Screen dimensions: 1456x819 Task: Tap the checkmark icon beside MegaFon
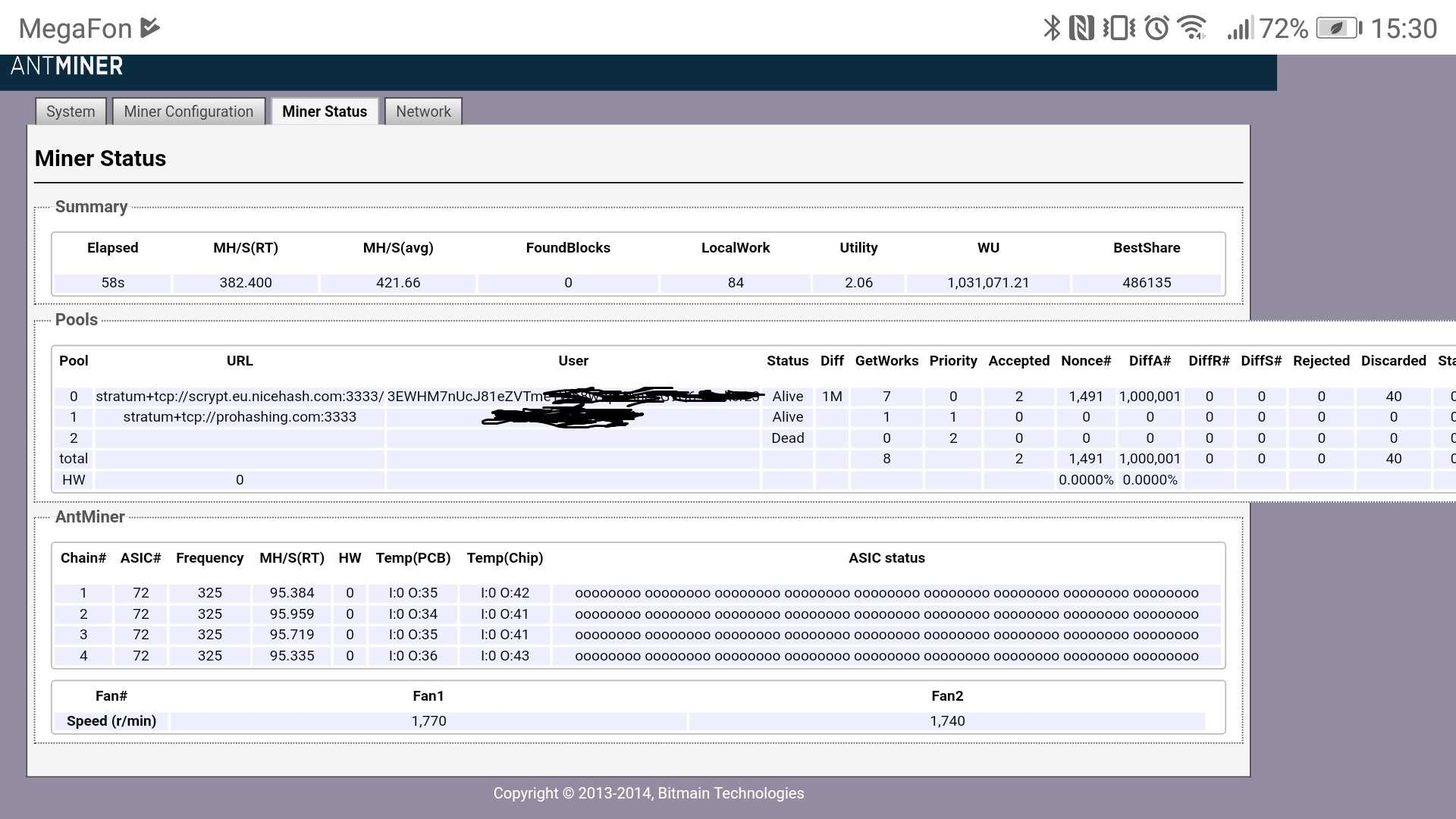[150, 28]
